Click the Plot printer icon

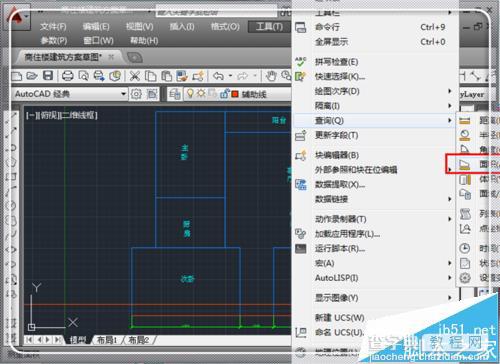(68, 76)
